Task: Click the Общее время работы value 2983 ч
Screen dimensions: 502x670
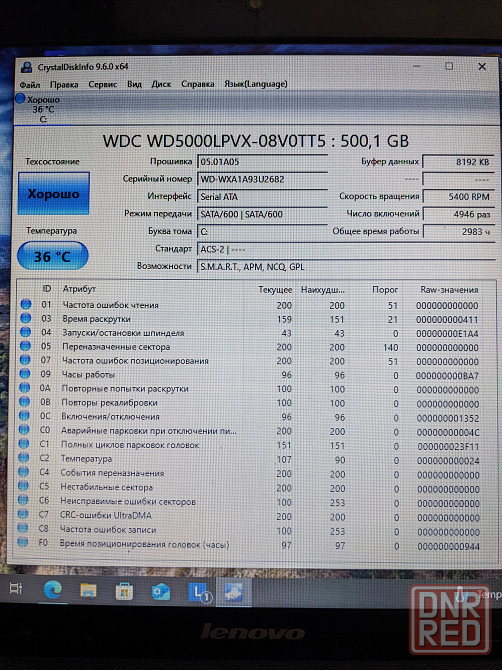Action: 458,232
